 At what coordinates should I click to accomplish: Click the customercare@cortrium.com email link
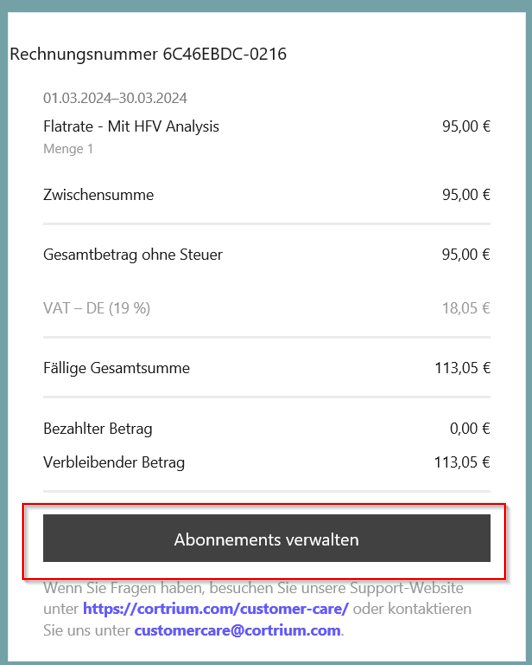pyautogui.click(x=238, y=631)
